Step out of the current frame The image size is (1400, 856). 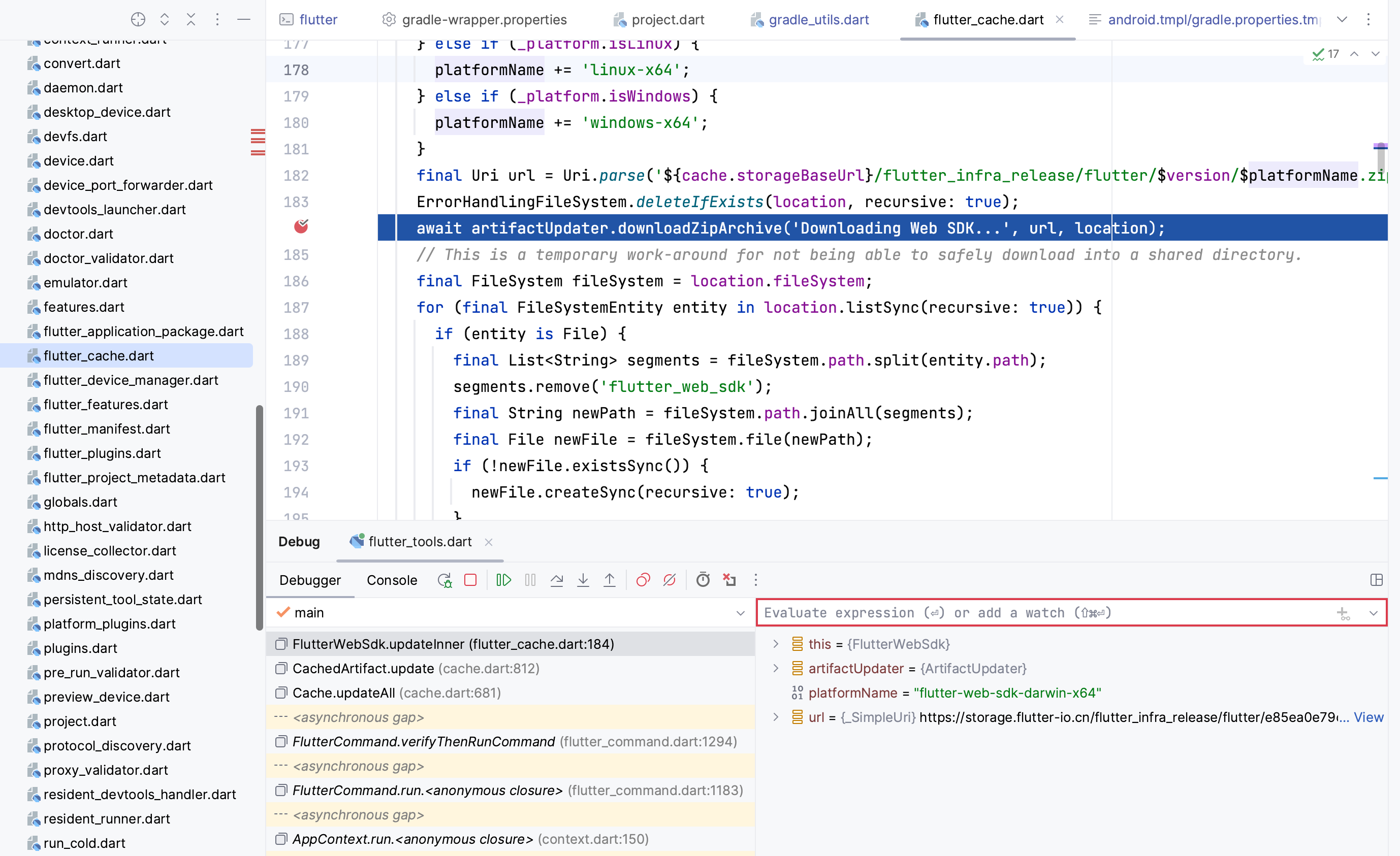click(609, 580)
